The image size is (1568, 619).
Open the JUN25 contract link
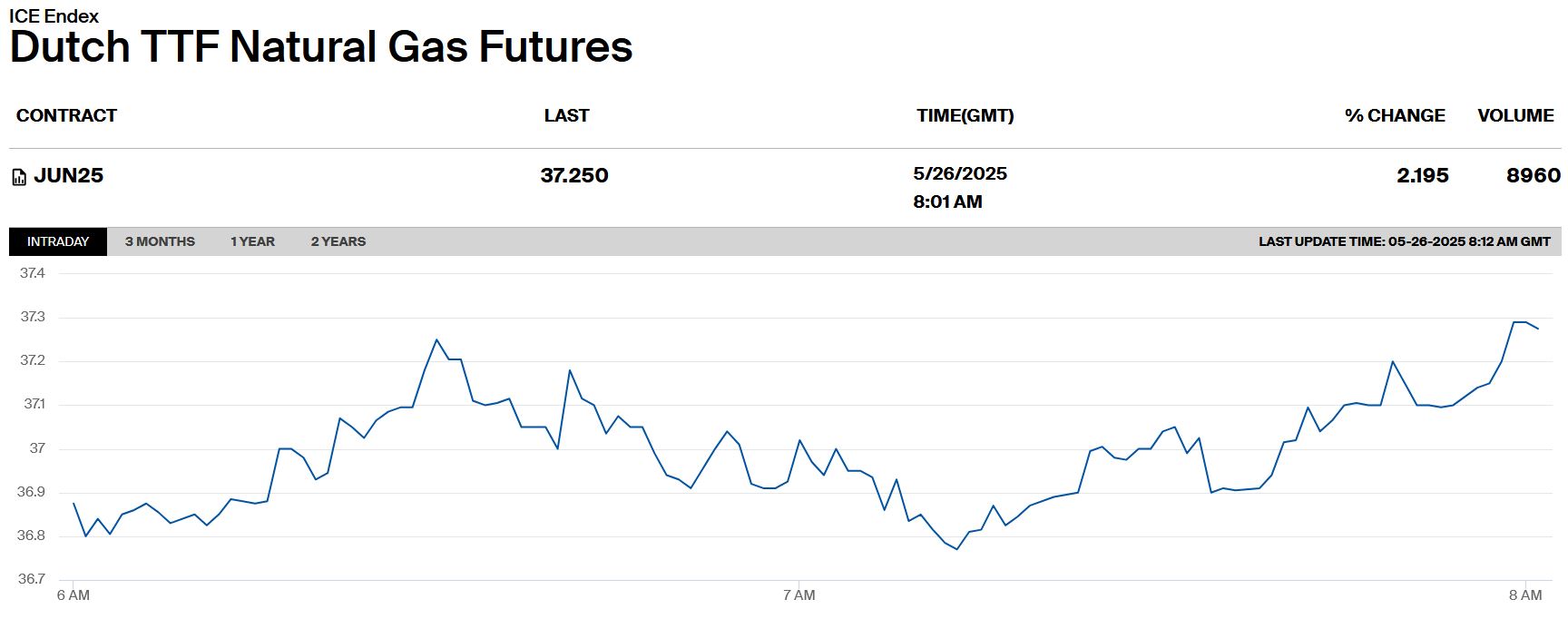pos(68,175)
